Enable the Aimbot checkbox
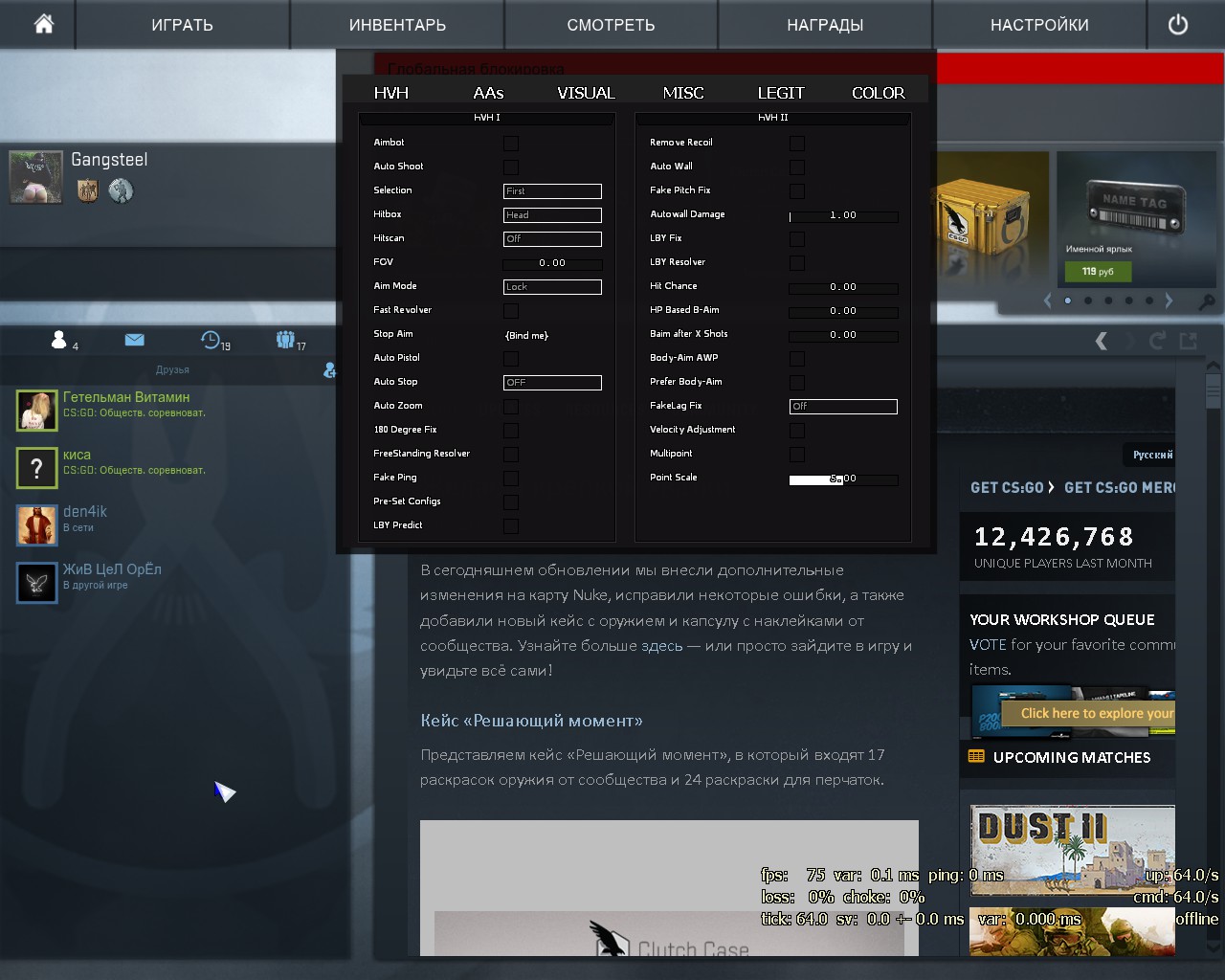This screenshot has width=1225, height=980. click(511, 144)
